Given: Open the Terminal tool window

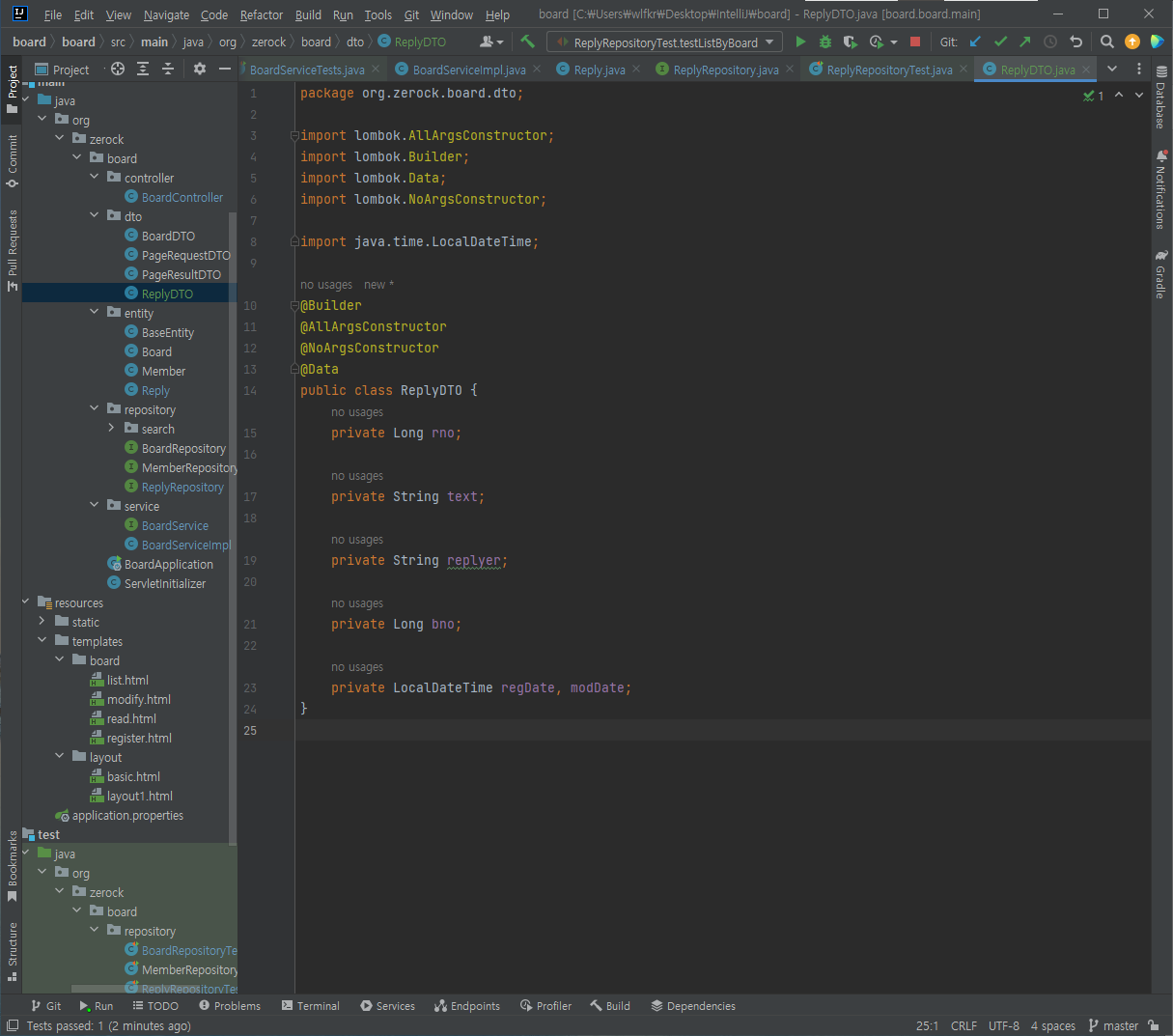Looking at the screenshot, I should tap(311, 1006).
